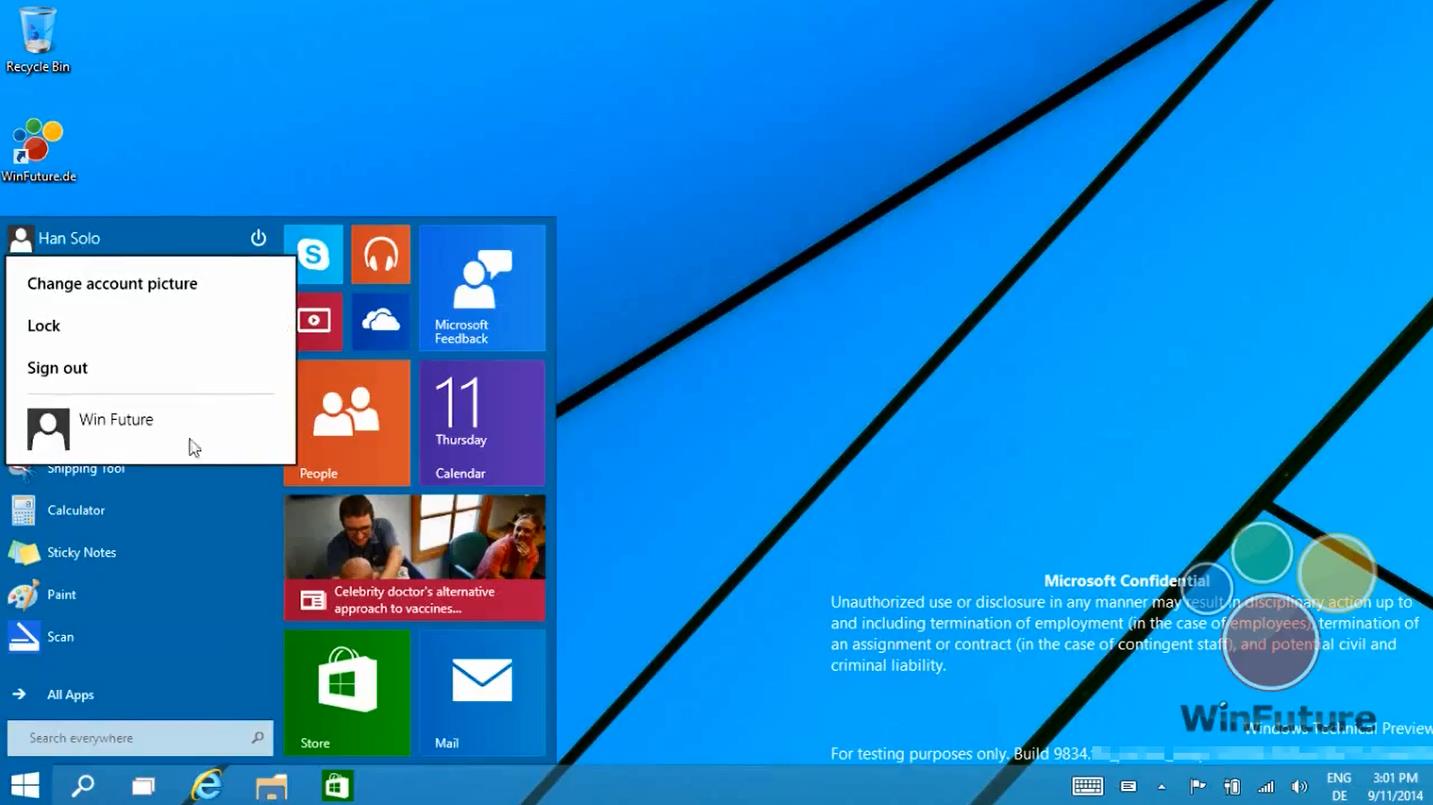The height and width of the screenshot is (805, 1433).
Task: Open Search from the taskbar
Action: tap(83, 786)
